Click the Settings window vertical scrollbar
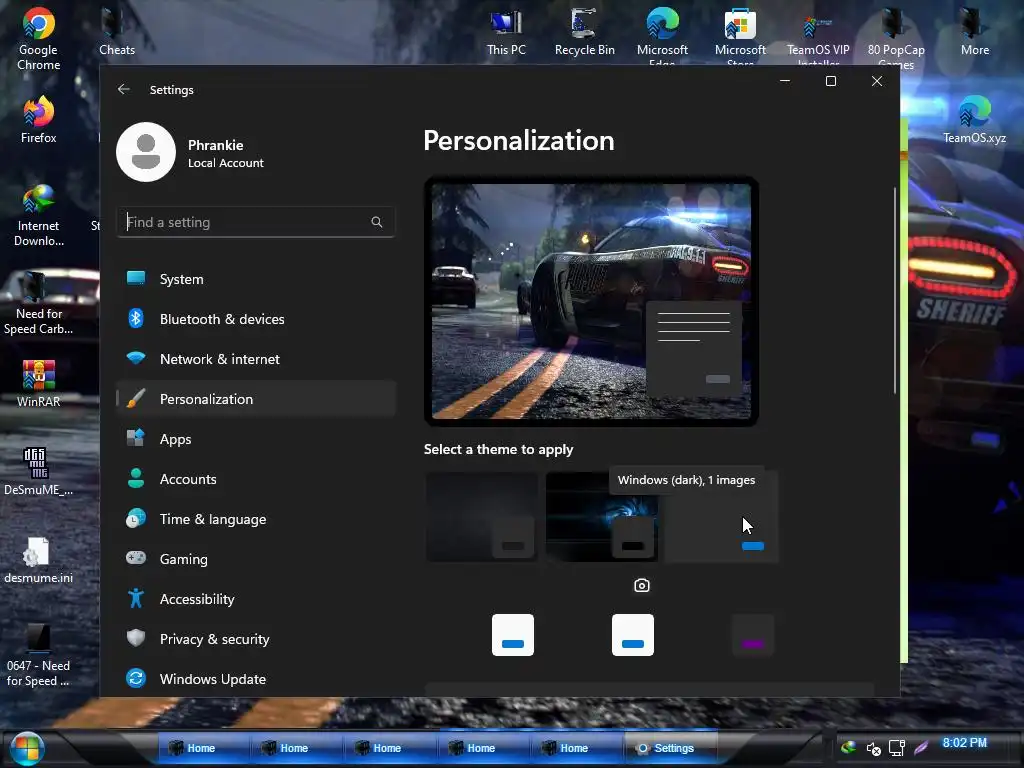 click(x=895, y=291)
